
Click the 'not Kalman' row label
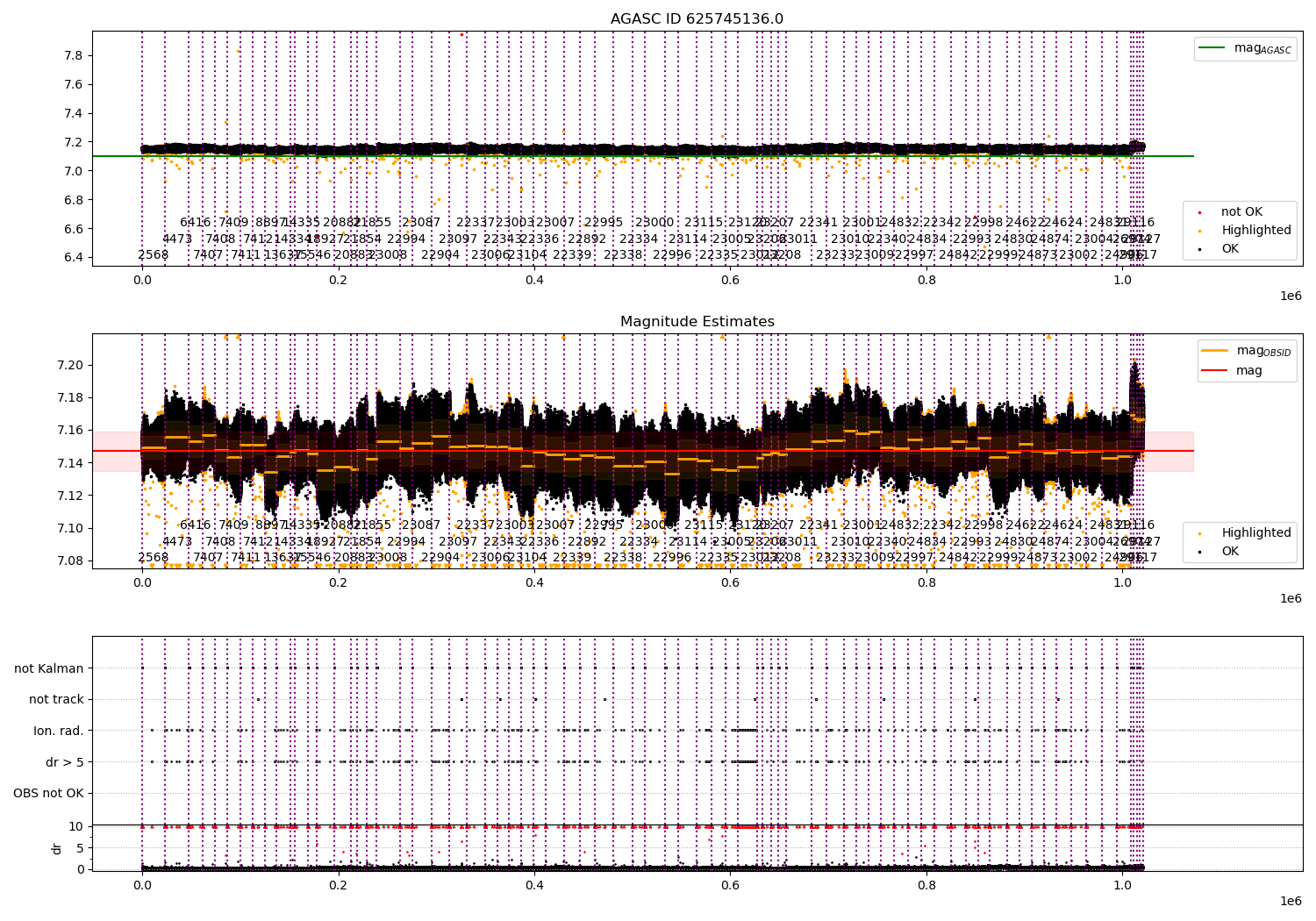[x=49, y=668]
